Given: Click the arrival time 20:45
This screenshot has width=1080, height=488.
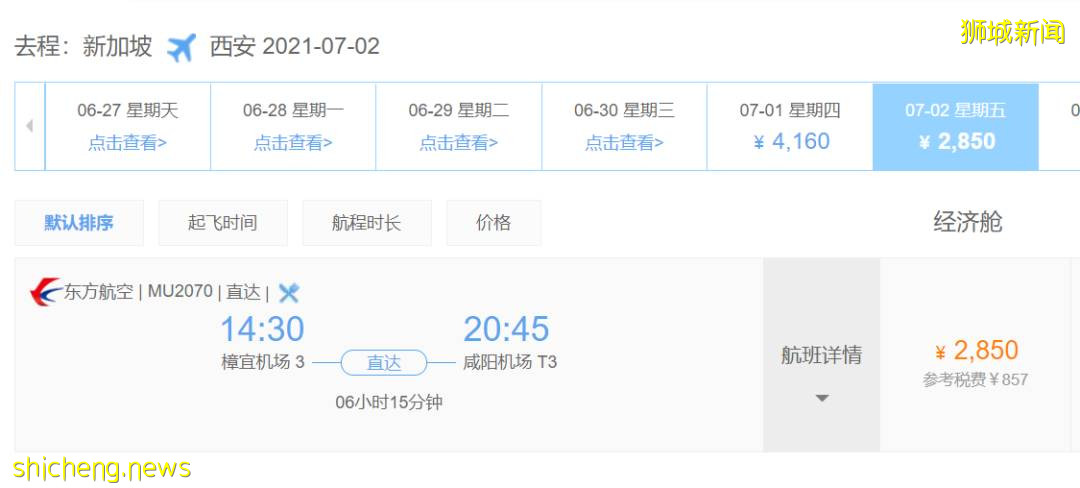Looking at the screenshot, I should click(x=506, y=329).
